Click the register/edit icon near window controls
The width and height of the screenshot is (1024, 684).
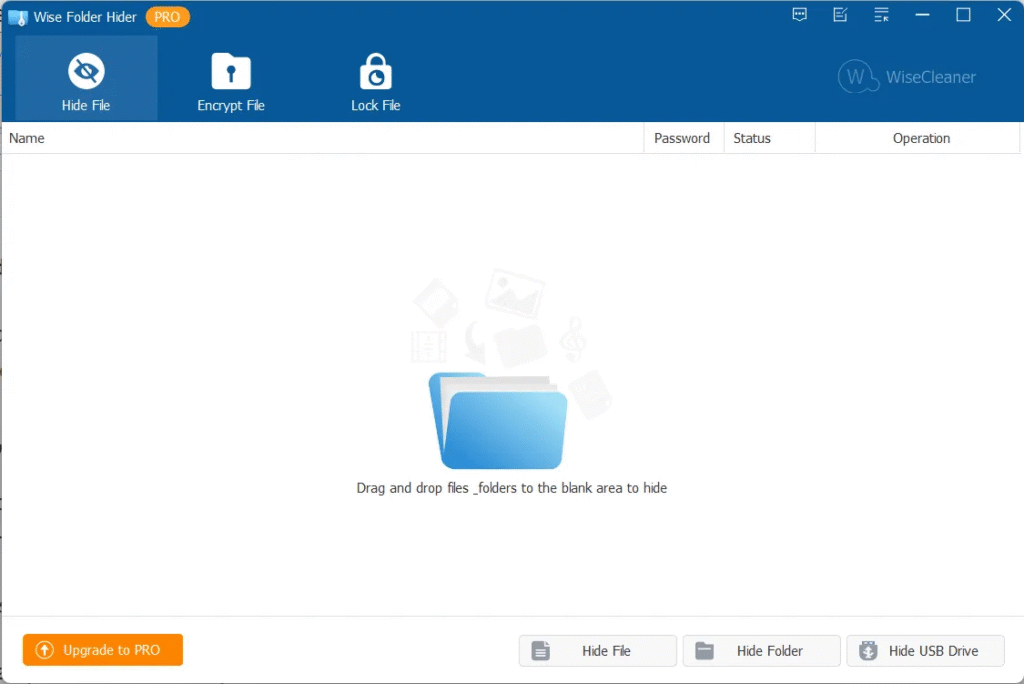[x=840, y=15]
